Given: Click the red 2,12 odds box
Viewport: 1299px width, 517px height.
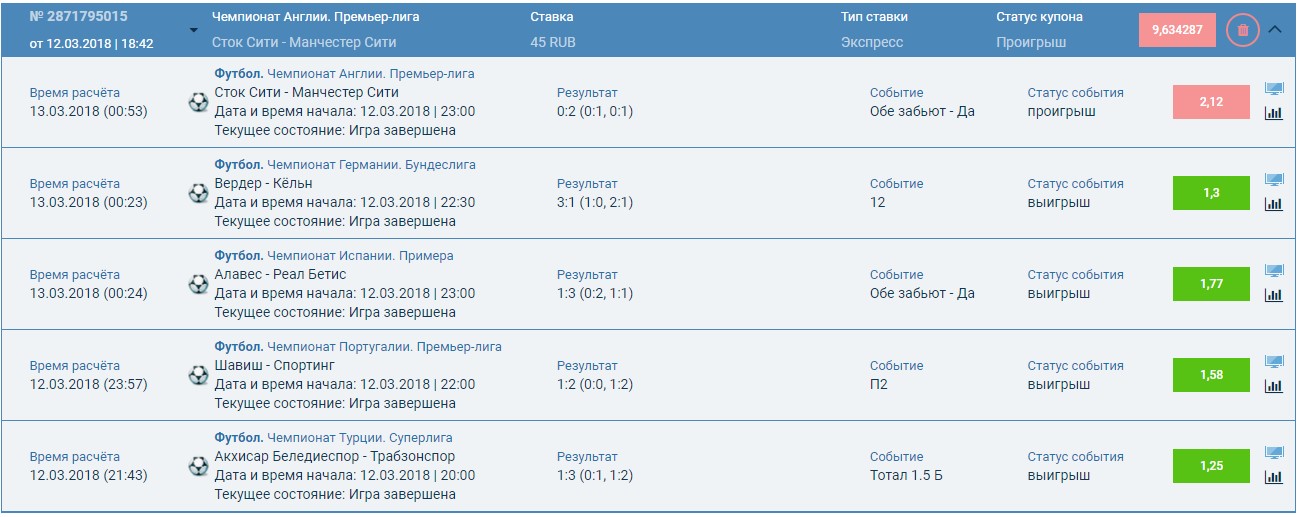Looking at the screenshot, I should click(1211, 102).
